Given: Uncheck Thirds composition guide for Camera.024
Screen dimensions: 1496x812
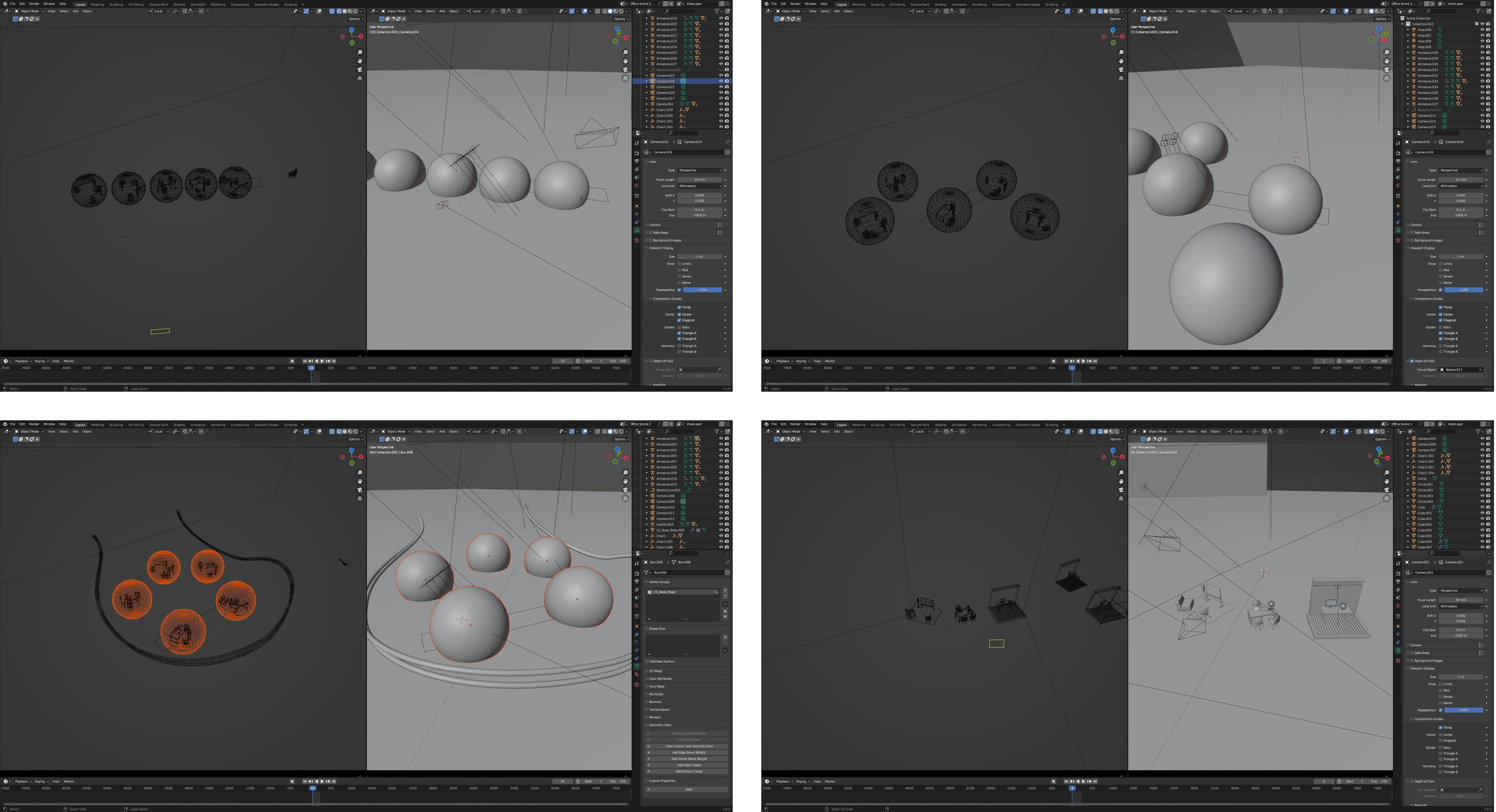Looking at the screenshot, I should pos(679,307).
